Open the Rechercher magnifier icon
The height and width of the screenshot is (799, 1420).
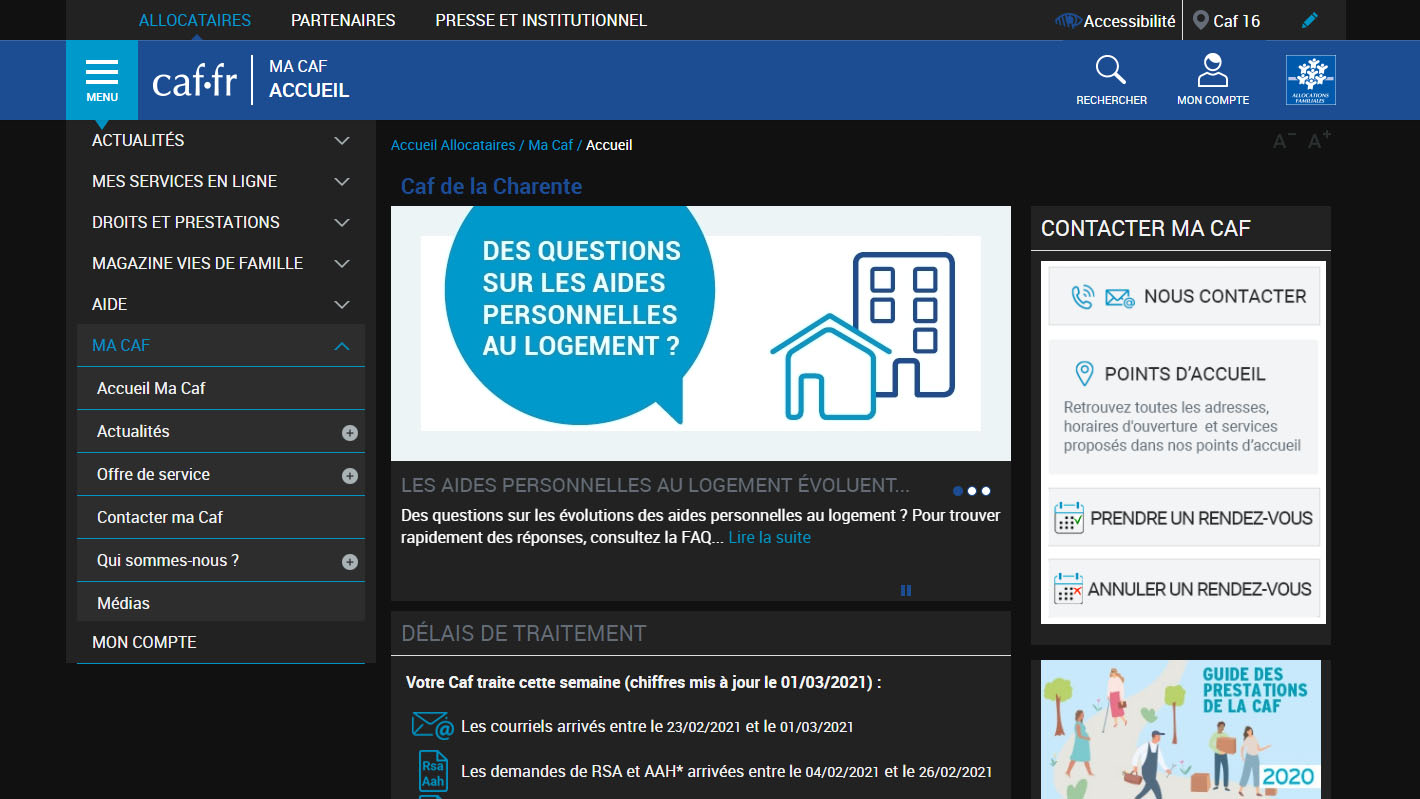1111,70
